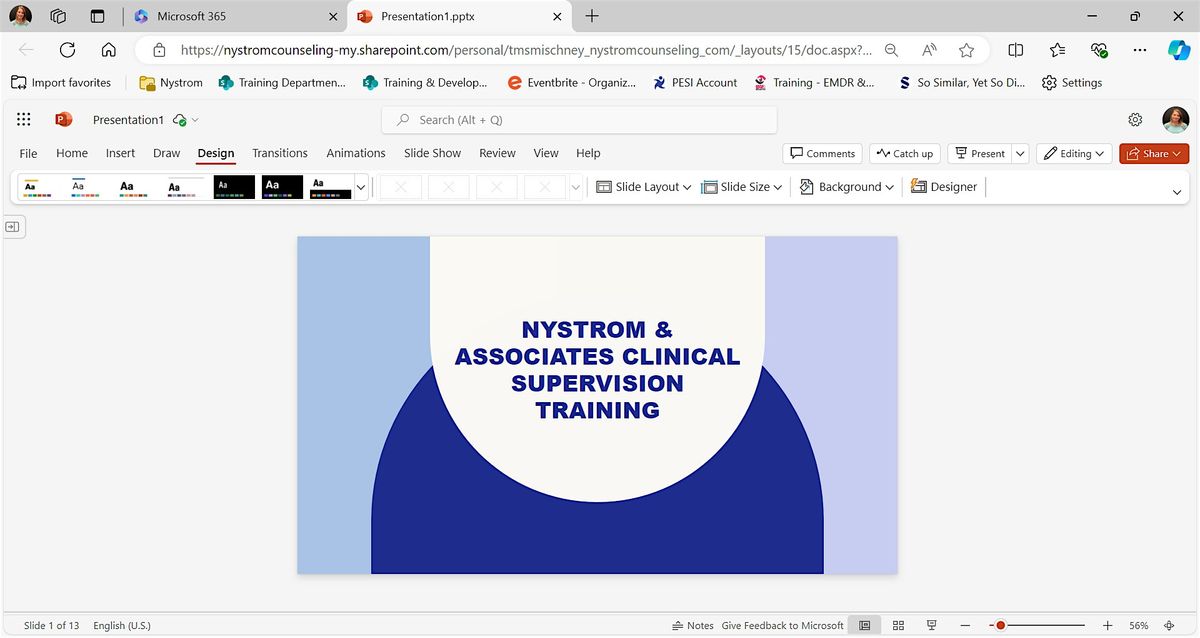Click the browser profile avatar in title bar

[20, 16]
